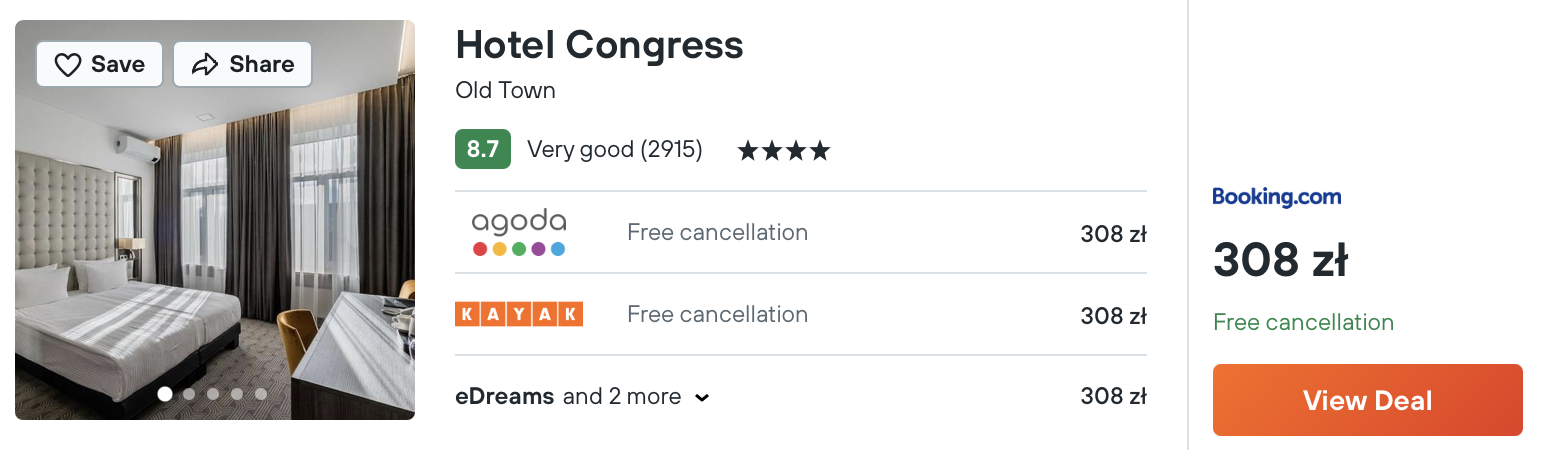Click the heart Save icon on the photo
The image size is (1542, 450).
67,65
